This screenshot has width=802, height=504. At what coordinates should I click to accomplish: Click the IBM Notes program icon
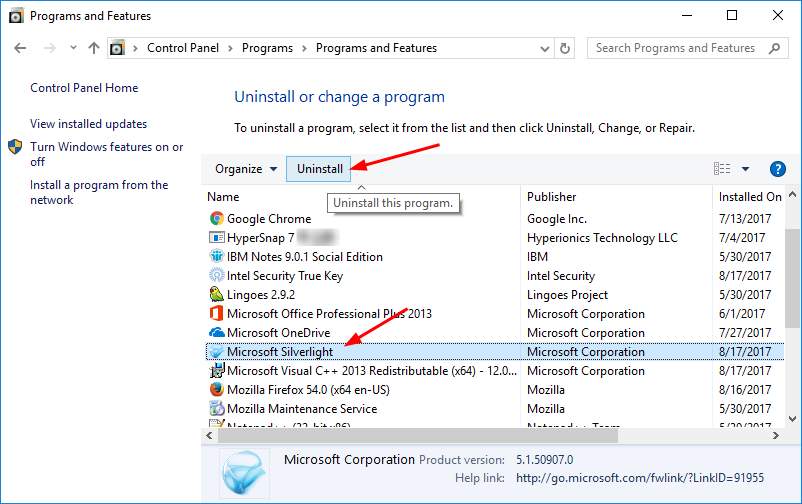point(217,256)
